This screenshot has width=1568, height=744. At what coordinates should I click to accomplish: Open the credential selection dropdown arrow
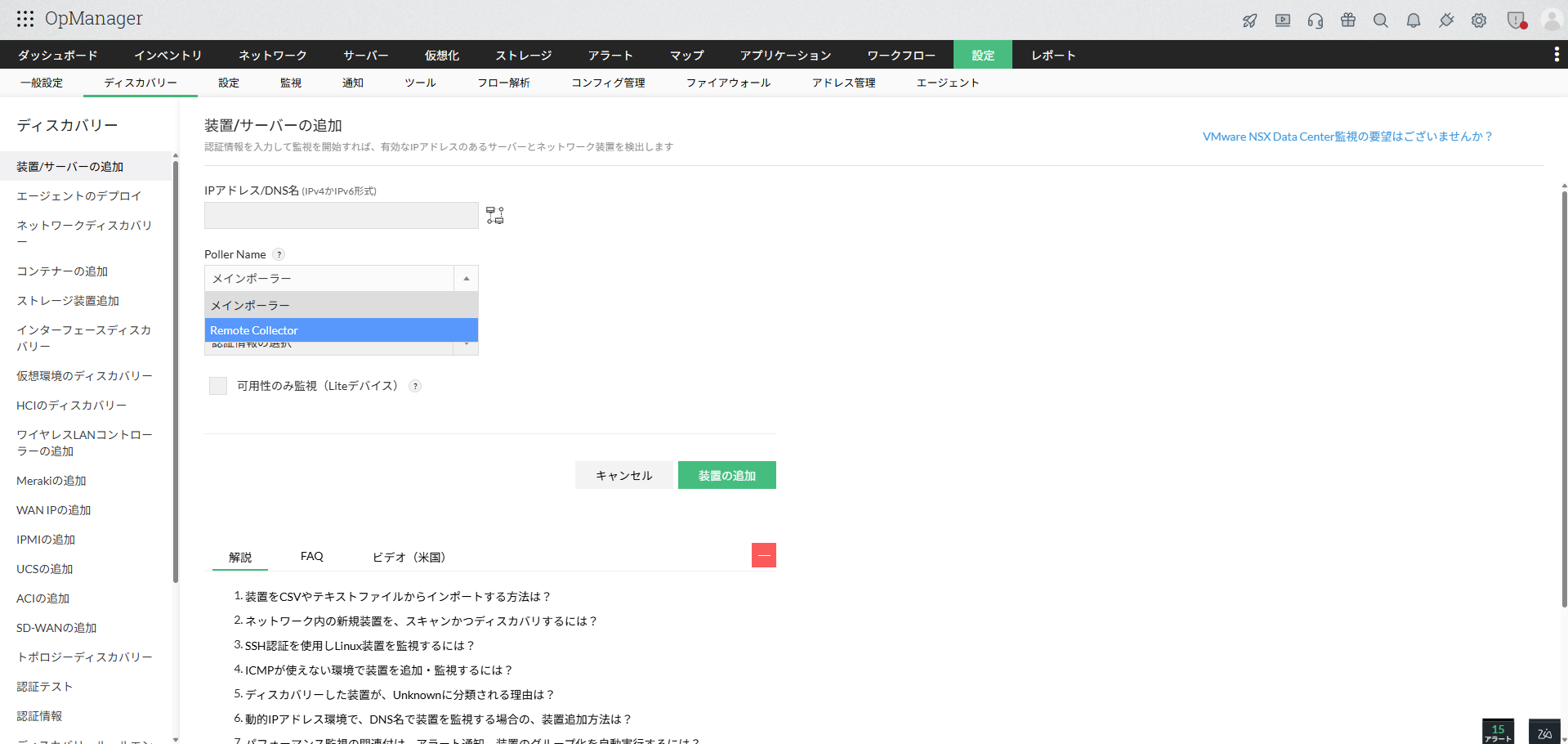point(467,346)
